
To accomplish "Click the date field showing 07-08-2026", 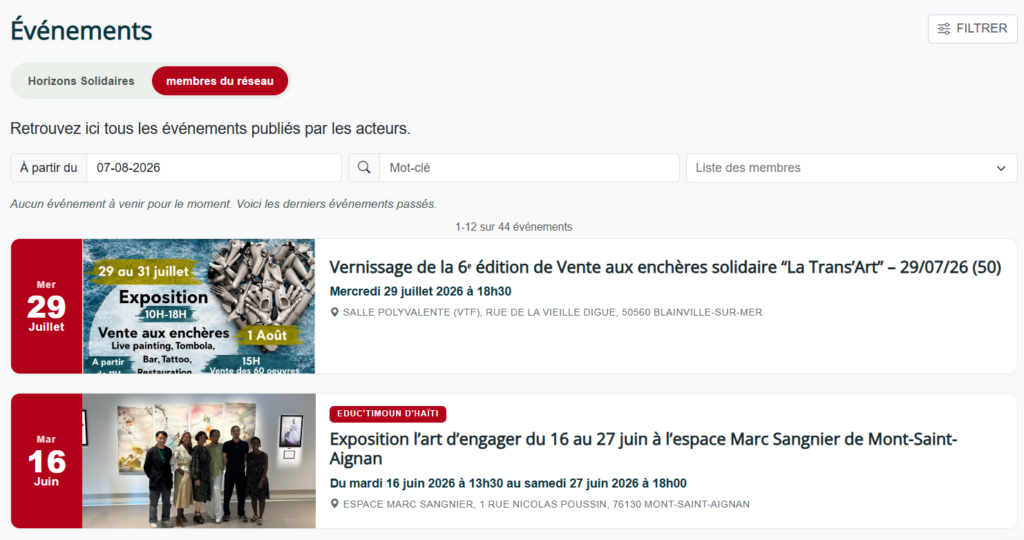I will [214, 168].
